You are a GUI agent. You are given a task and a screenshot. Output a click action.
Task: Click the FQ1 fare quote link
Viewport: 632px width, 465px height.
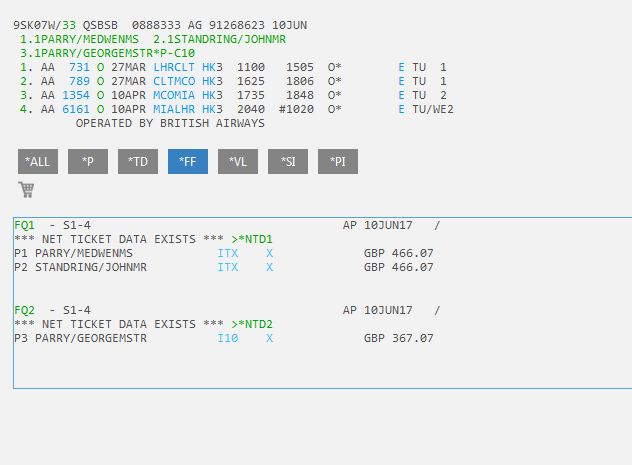click(24, 225)
